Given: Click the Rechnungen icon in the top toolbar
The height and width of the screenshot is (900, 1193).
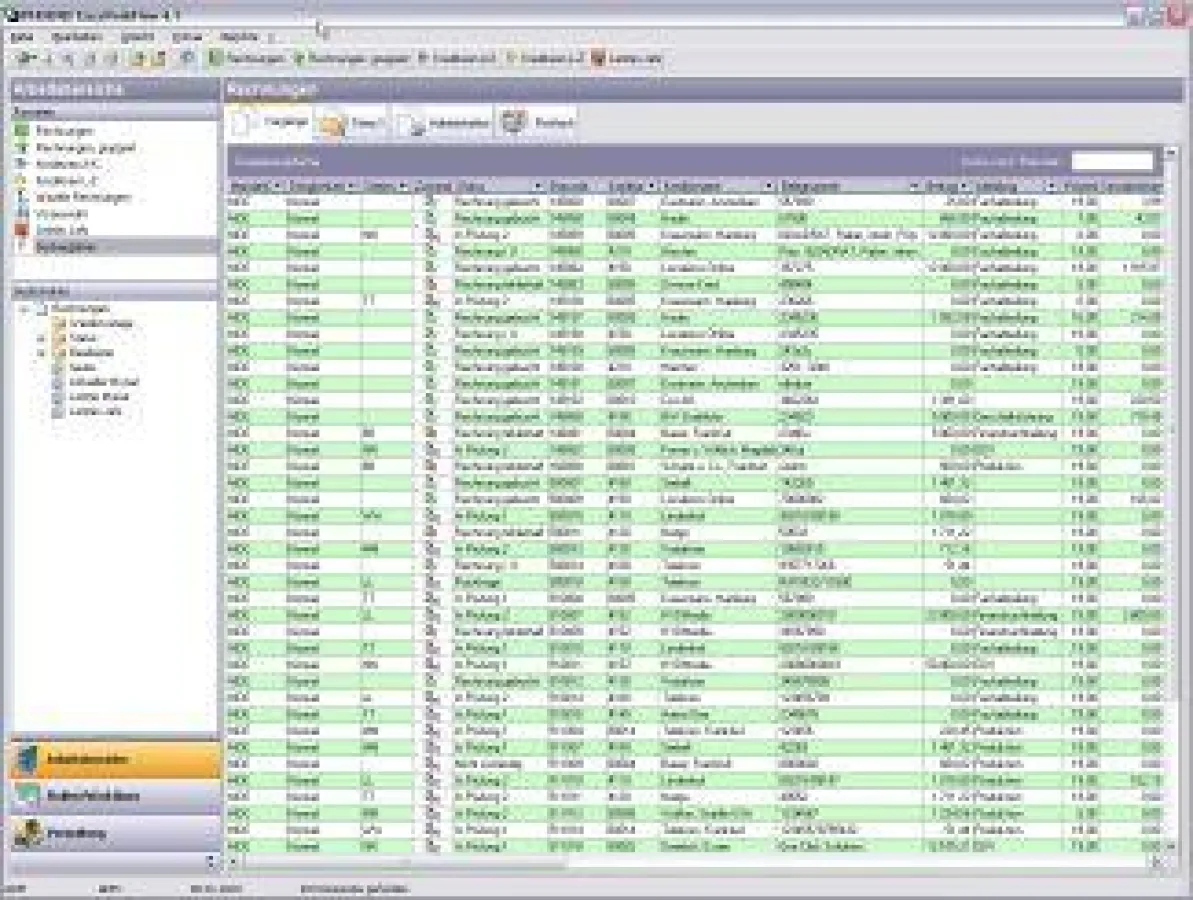Looking at the screenshot, I should point(215,59).
